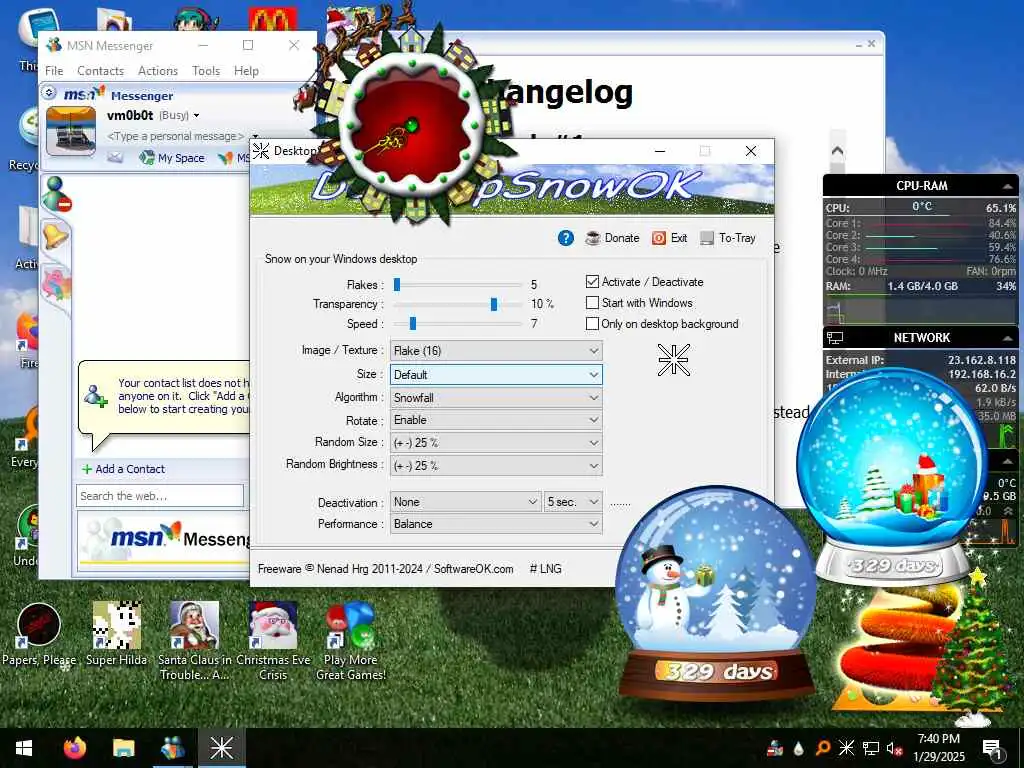Open the Rotate dropdown set to Enable
The image size is (1024, 768).
496,420
